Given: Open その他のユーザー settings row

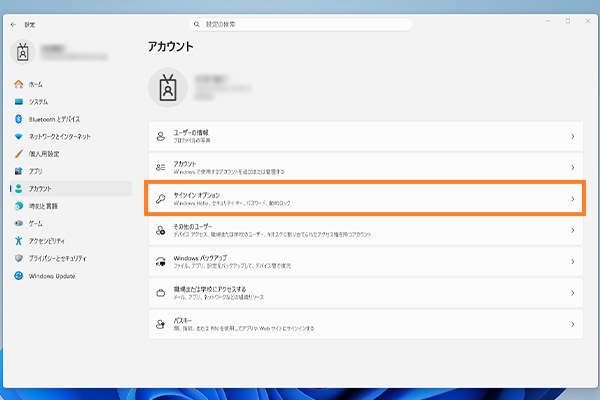Looking at the screenshot, I should tap(366, 230).
